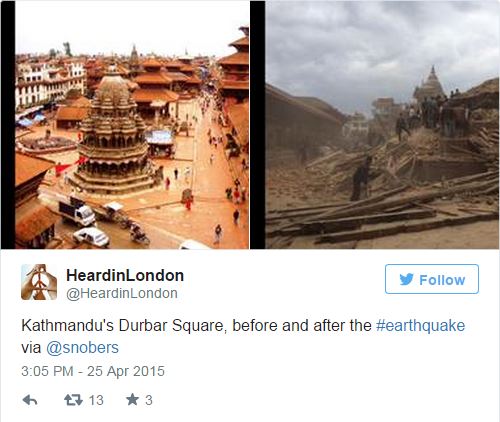Follow the HeardinLondon account
The image size is (500, 422).
(x=432, y=279)
